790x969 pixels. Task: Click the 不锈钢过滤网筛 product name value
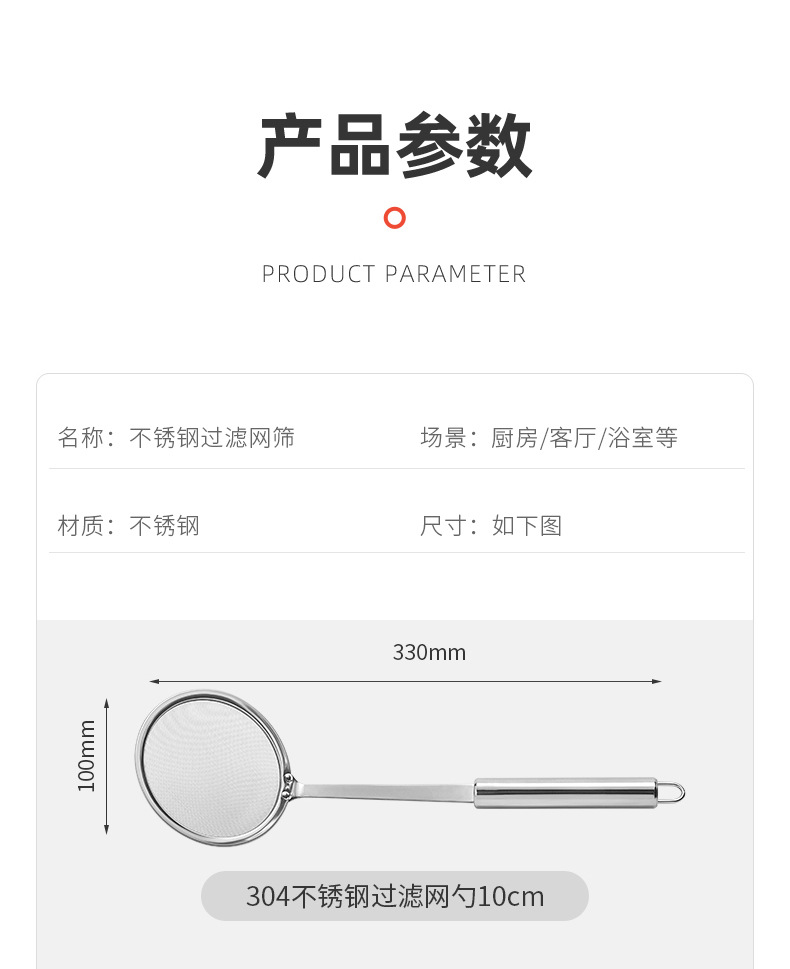click(212, 437)
